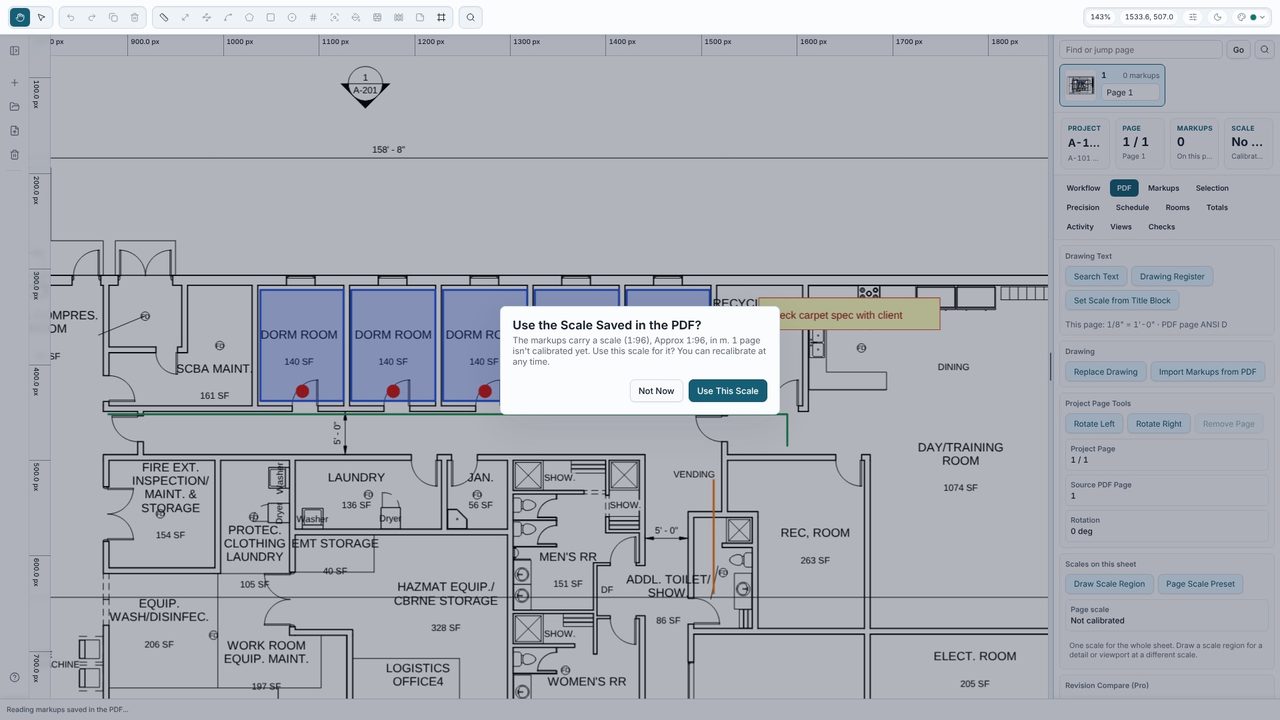Viewport: 1280px width, 720px height.
Task: Open the sliders settings icon
Action: point(1193,17)
